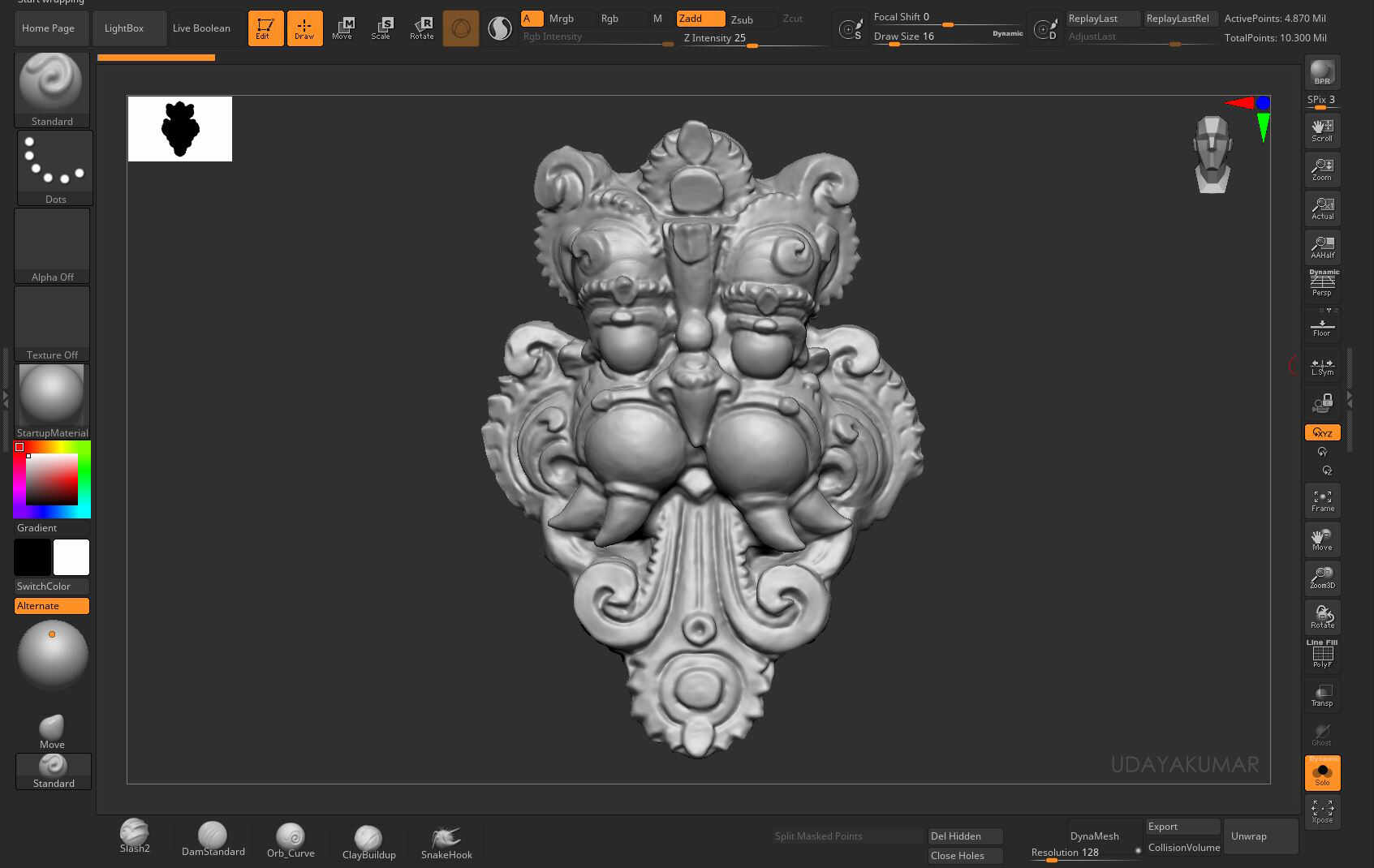1374x868 pixels.
Task: Open the LightBox browser
Action: point(123,28)
